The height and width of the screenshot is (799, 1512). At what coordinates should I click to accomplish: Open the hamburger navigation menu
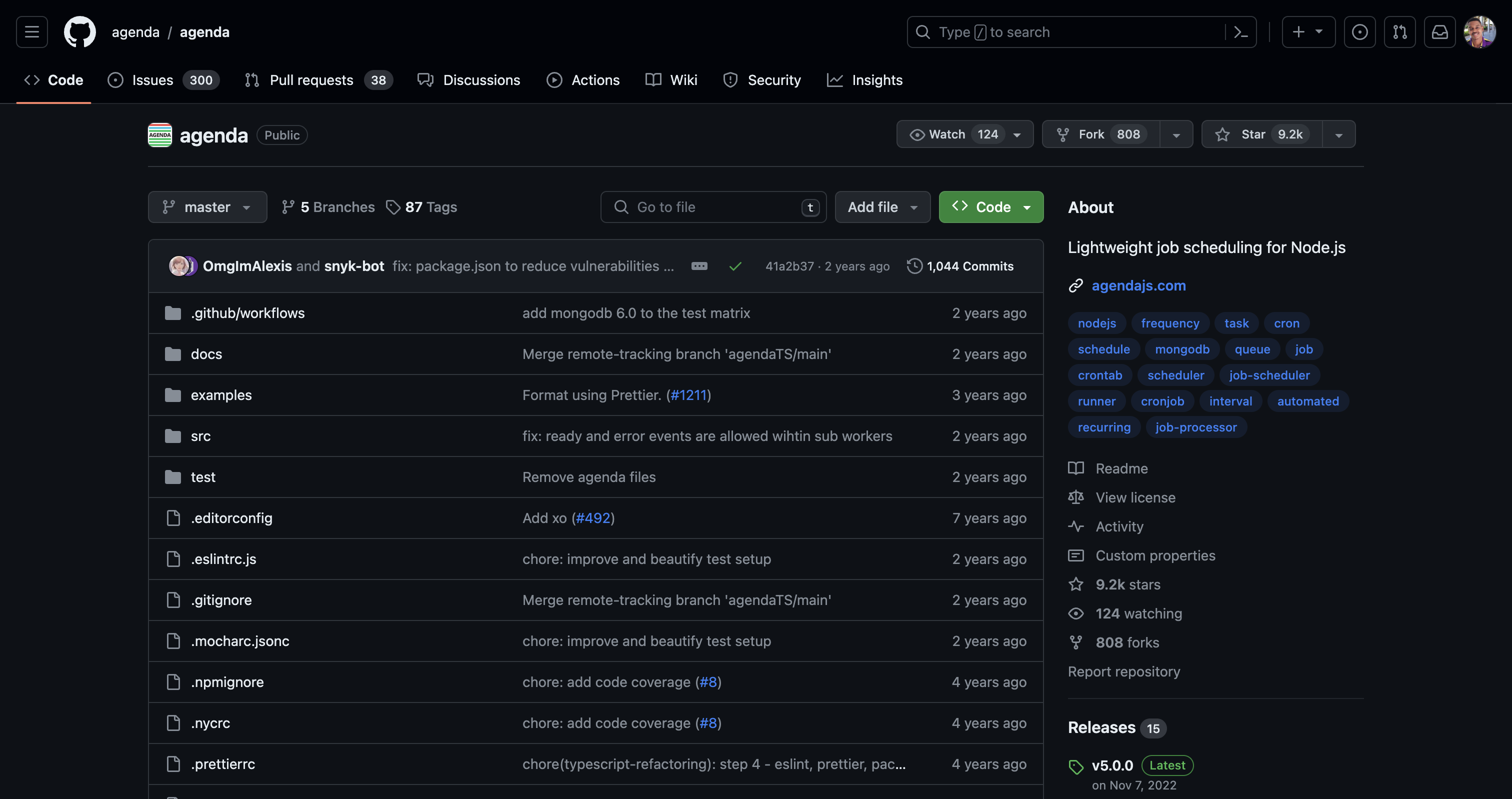(x=31, y=31)
